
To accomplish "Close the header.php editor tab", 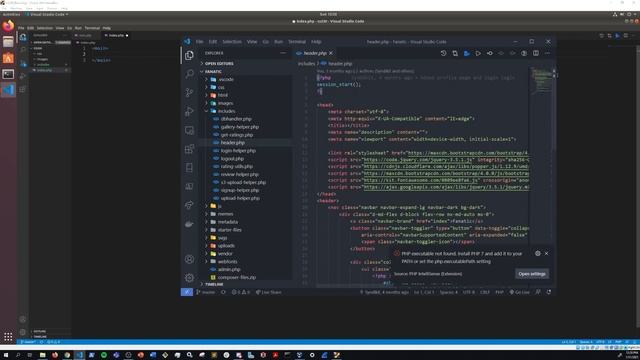I will point(331,53).
